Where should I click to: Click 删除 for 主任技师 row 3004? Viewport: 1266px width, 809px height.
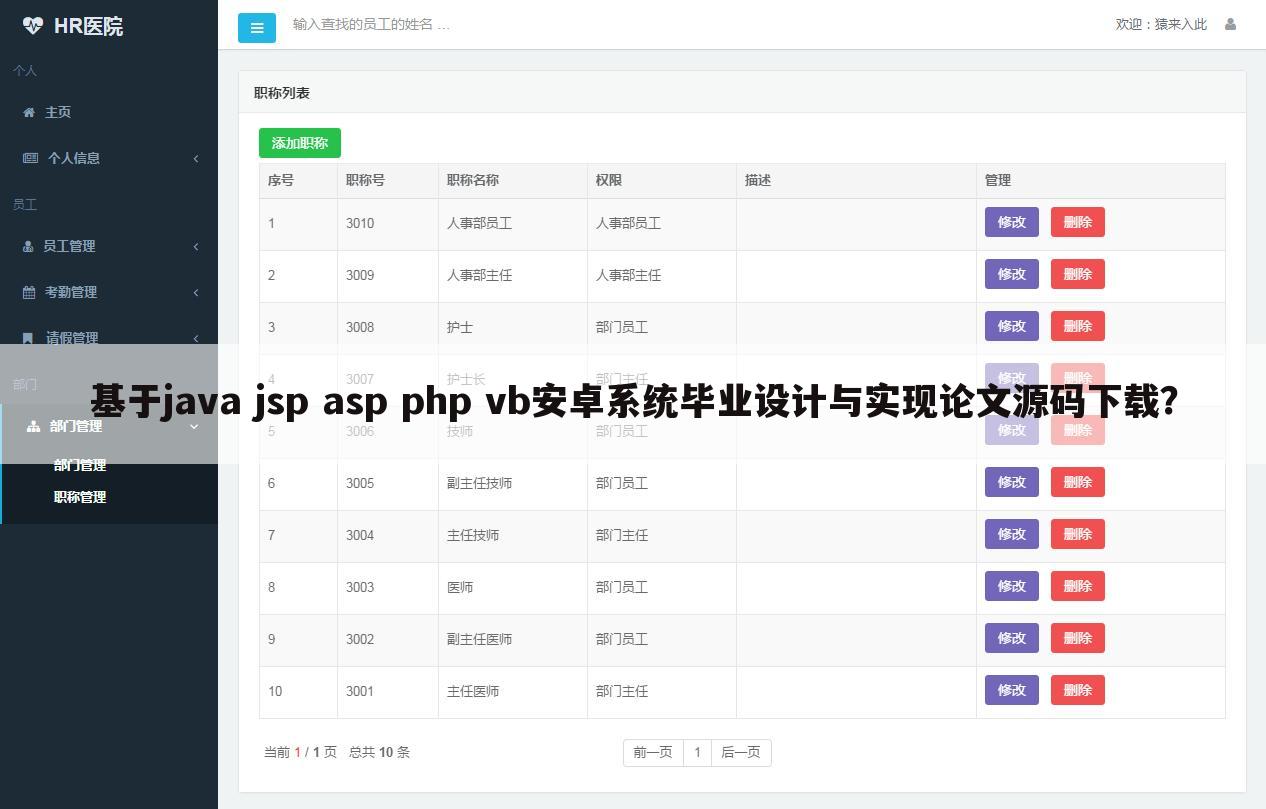point(1078,534)
